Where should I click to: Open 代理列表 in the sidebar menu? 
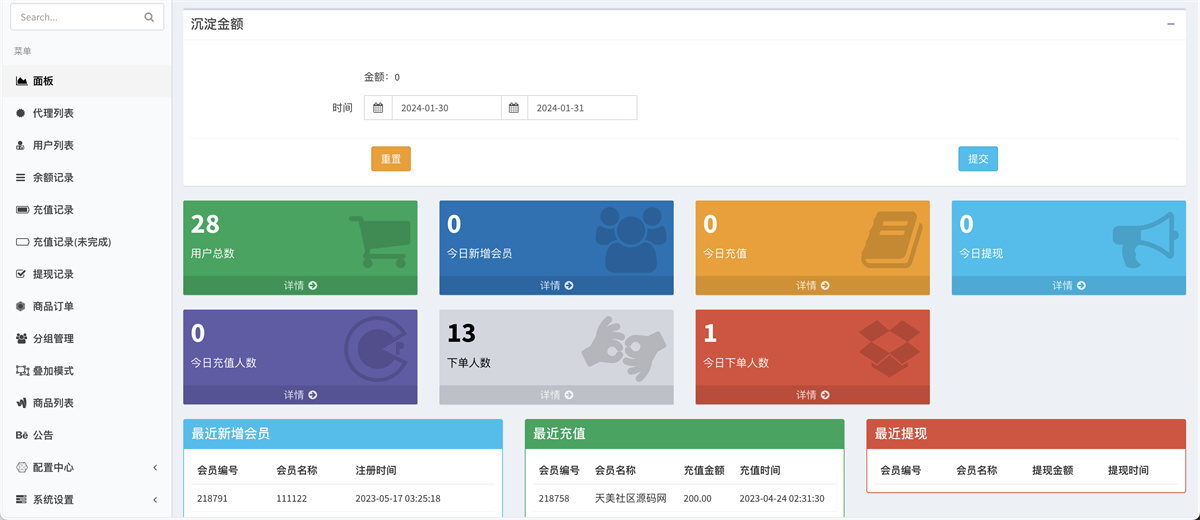pos(53,113)
